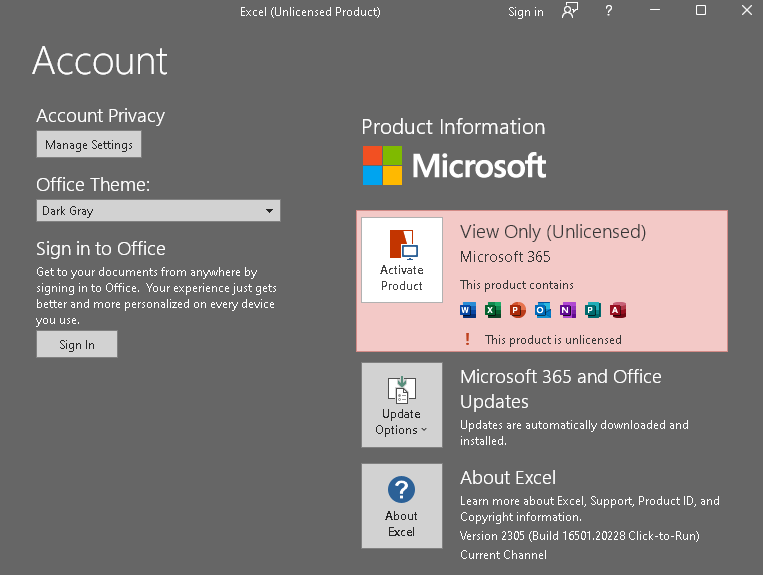
Task: Open the Update Options menu
Action: pyautogui.click(x=402, y=405)
